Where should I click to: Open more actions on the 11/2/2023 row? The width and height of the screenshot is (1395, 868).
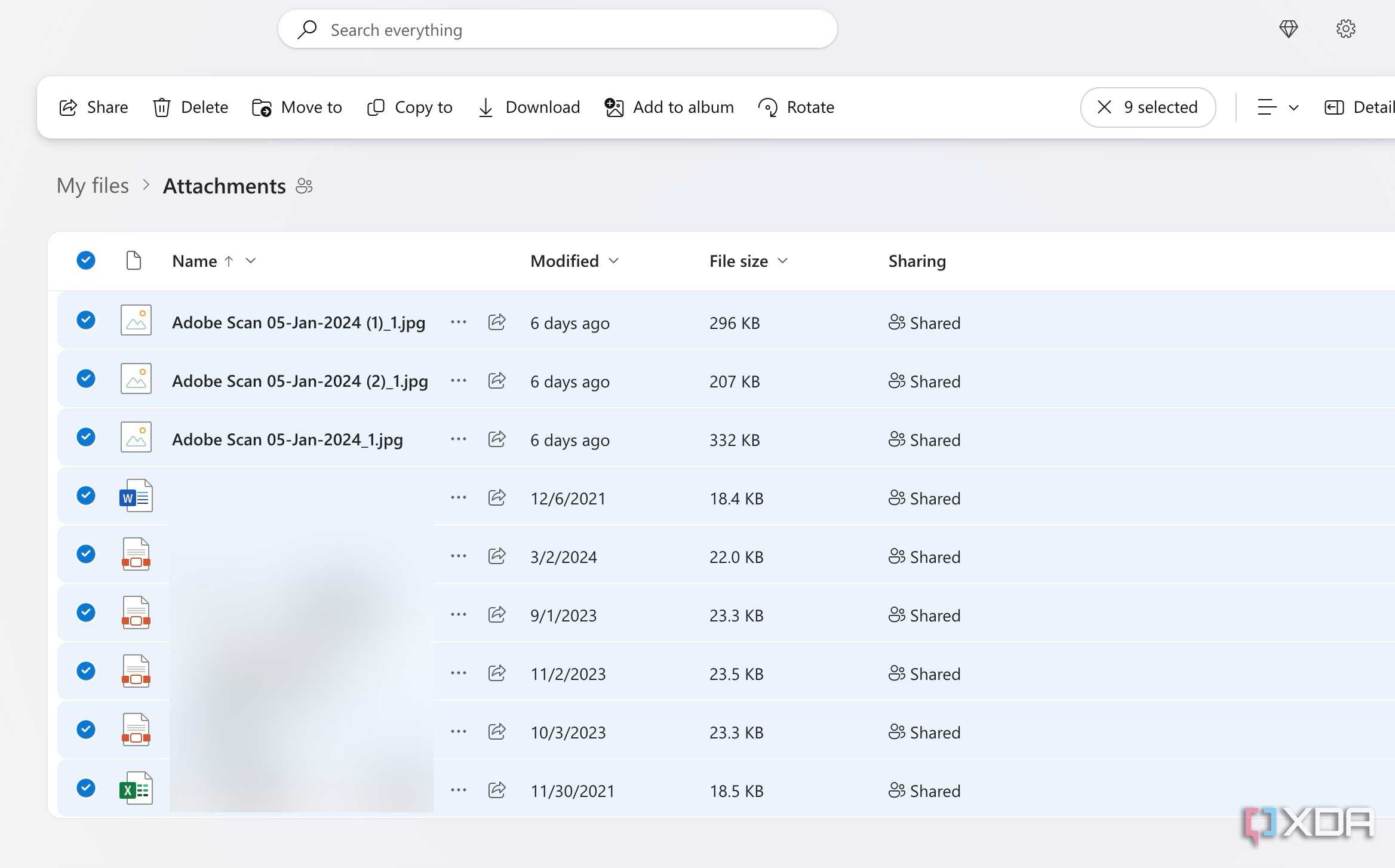click(x=458, y=673)
